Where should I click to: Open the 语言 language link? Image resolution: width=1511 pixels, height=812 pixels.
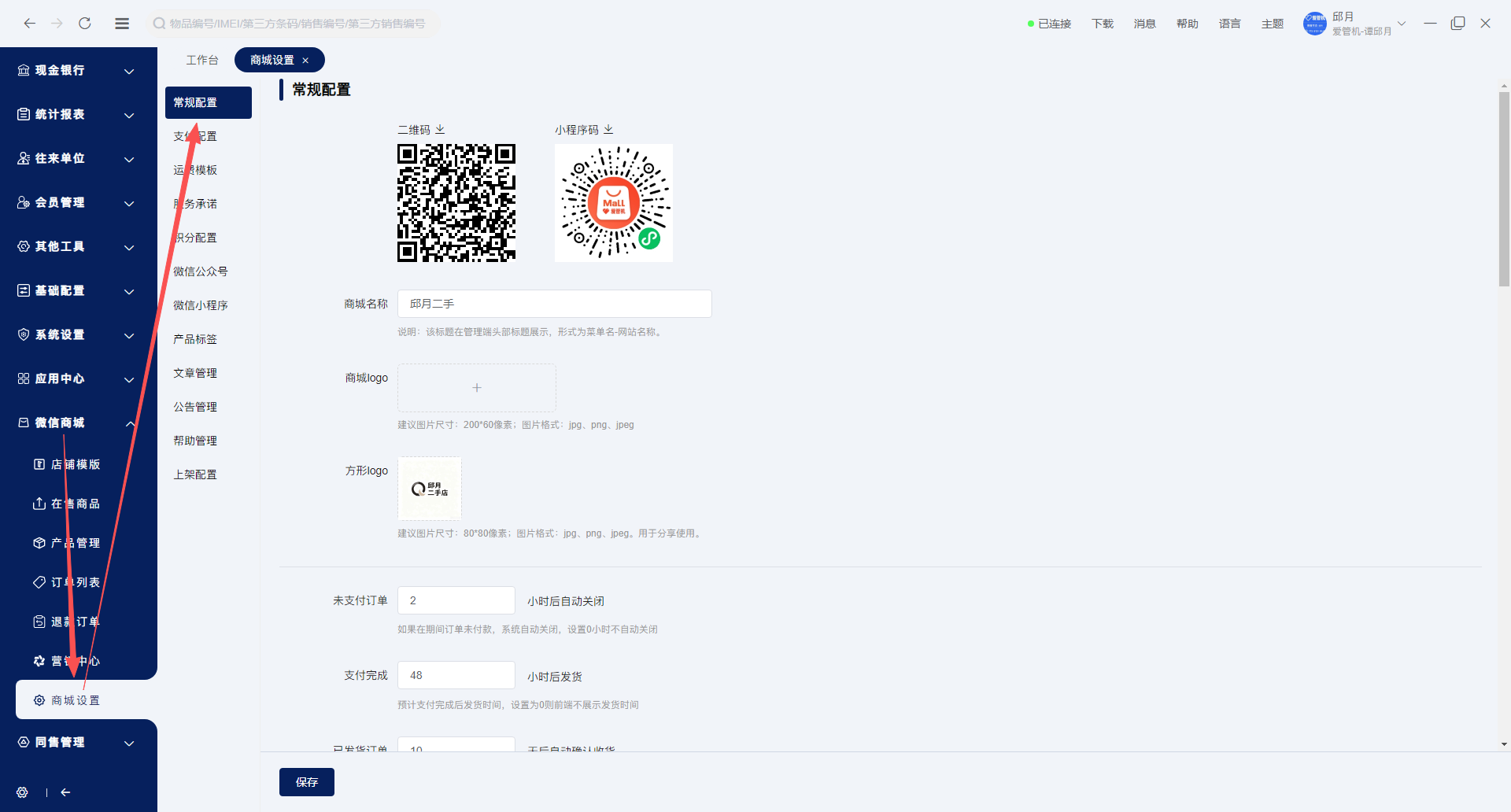point(1230,24)
